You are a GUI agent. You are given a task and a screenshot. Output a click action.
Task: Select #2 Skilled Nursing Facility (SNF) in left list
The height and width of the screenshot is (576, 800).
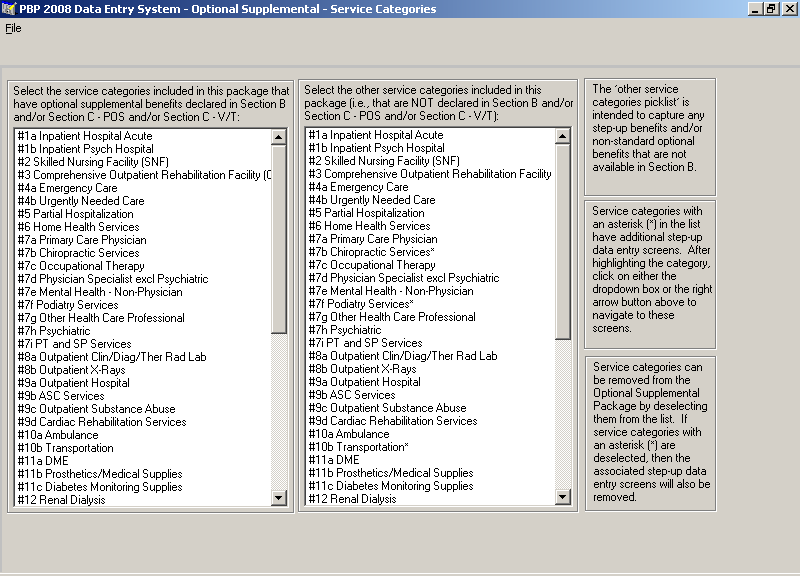143,162
